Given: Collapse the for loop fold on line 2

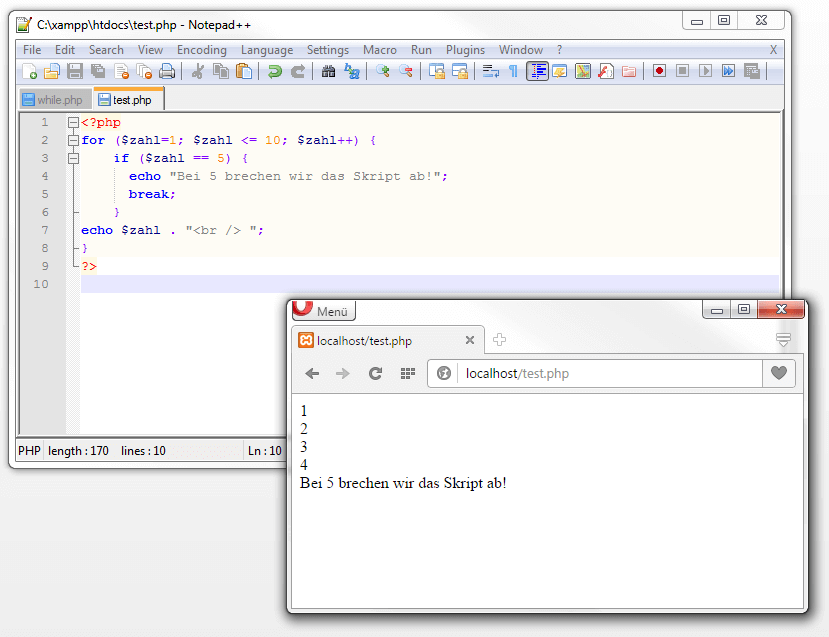Looking at the screenshot, I should click(73, 141).
